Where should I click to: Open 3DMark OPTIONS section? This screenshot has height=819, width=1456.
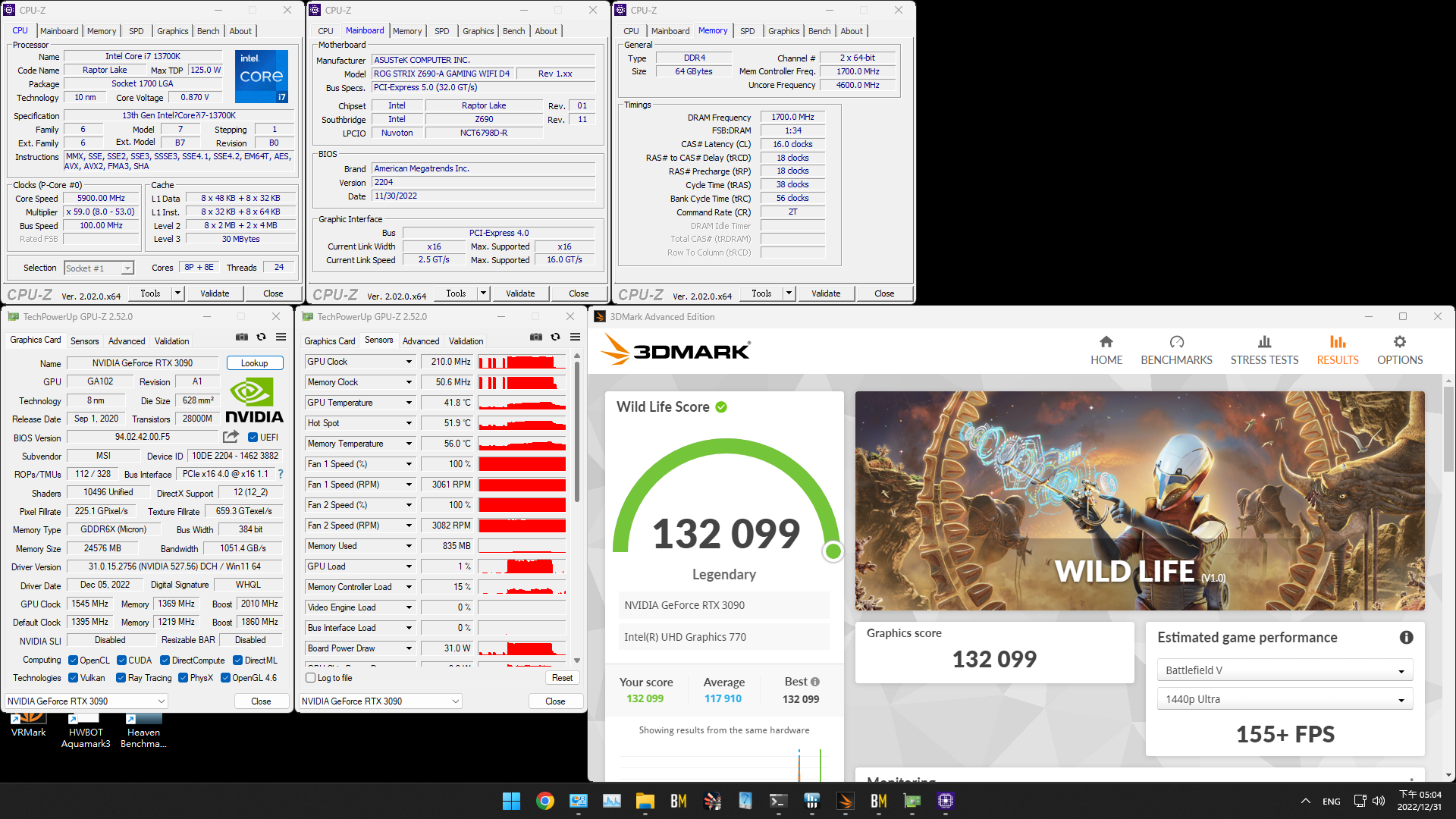pyautogui.click(x=1400, y=350)
